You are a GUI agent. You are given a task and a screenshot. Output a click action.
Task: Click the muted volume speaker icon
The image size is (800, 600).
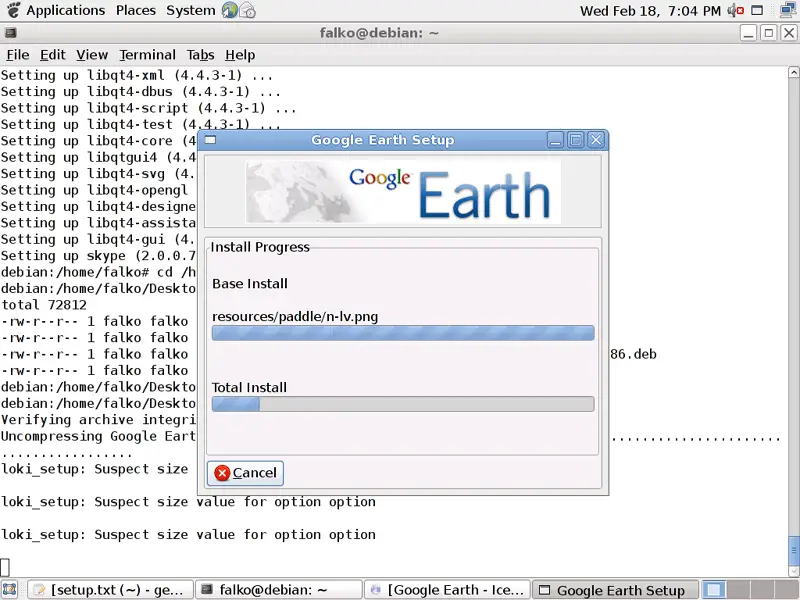(x=736, y=10)
